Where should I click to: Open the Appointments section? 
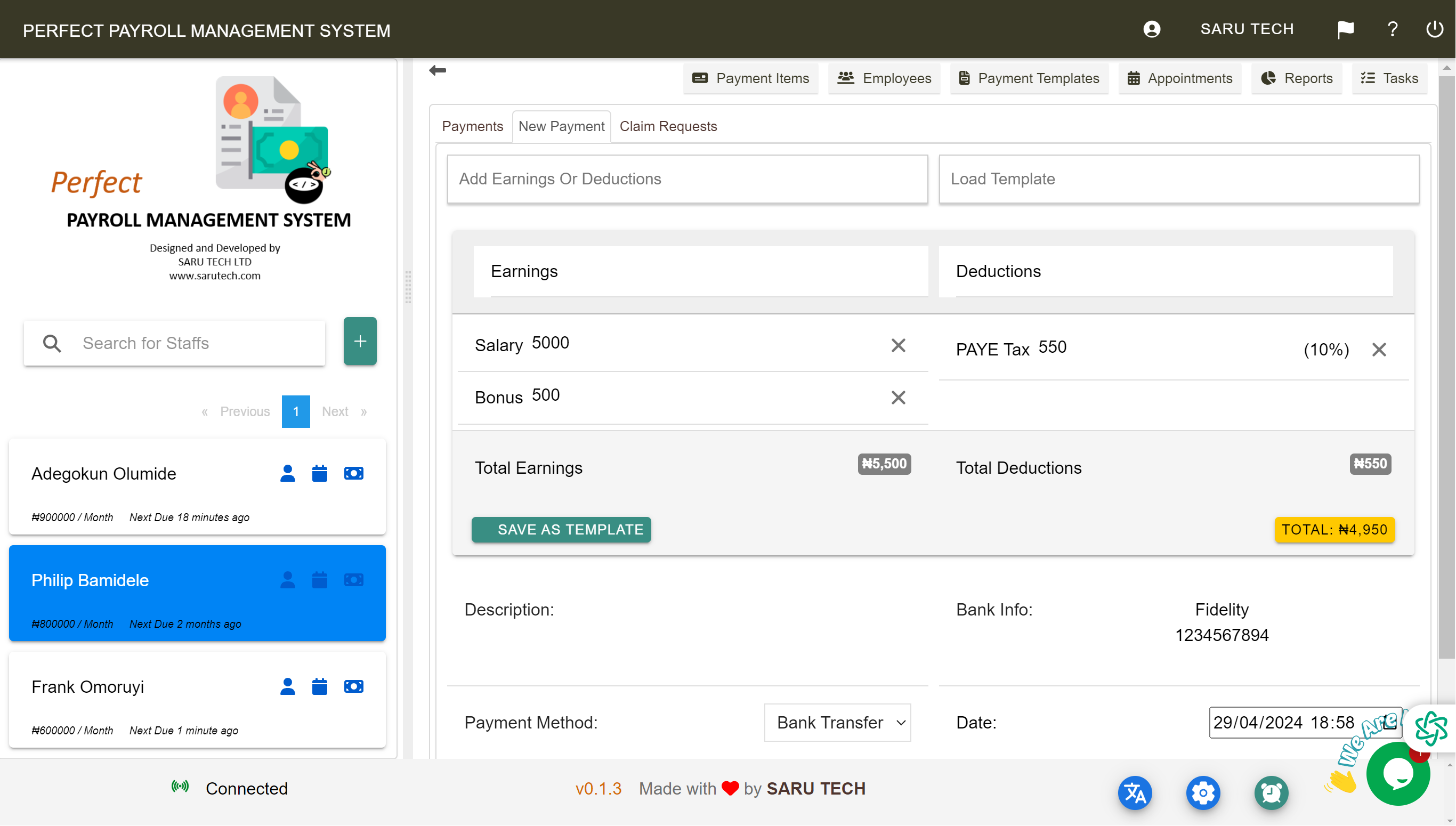point(1179,78)
